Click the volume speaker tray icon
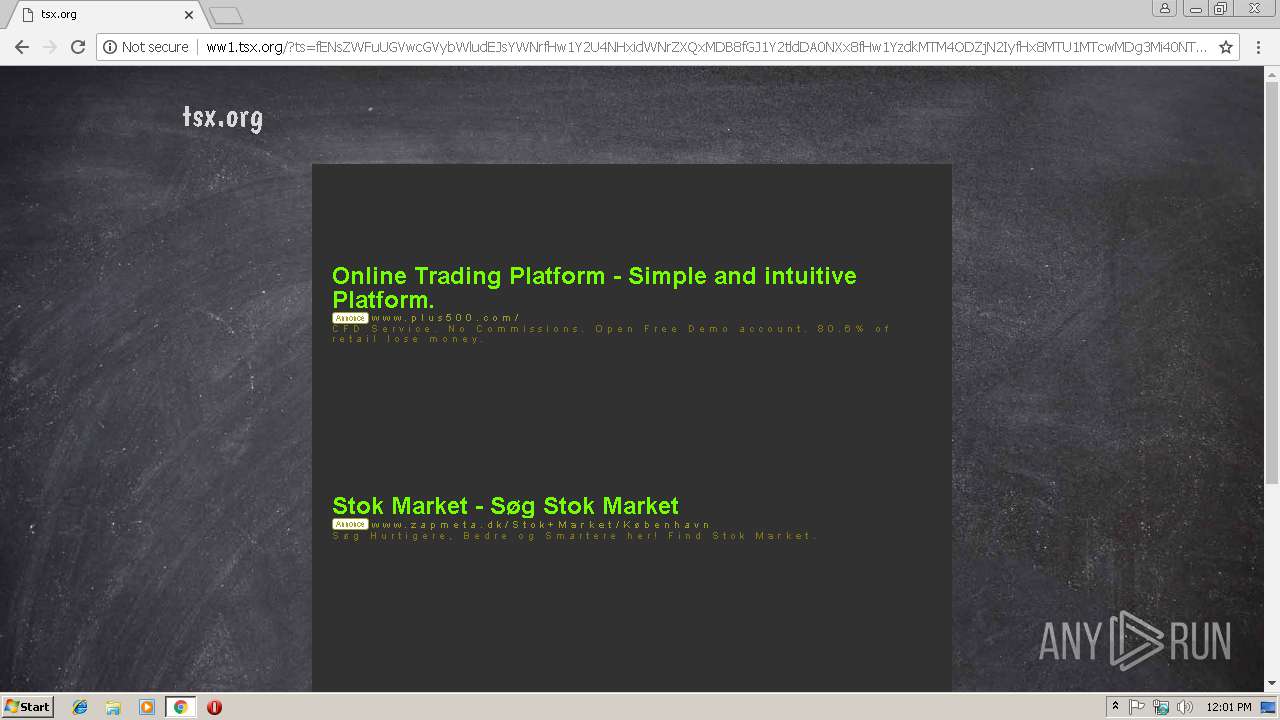 click(x=1185, y=707)
